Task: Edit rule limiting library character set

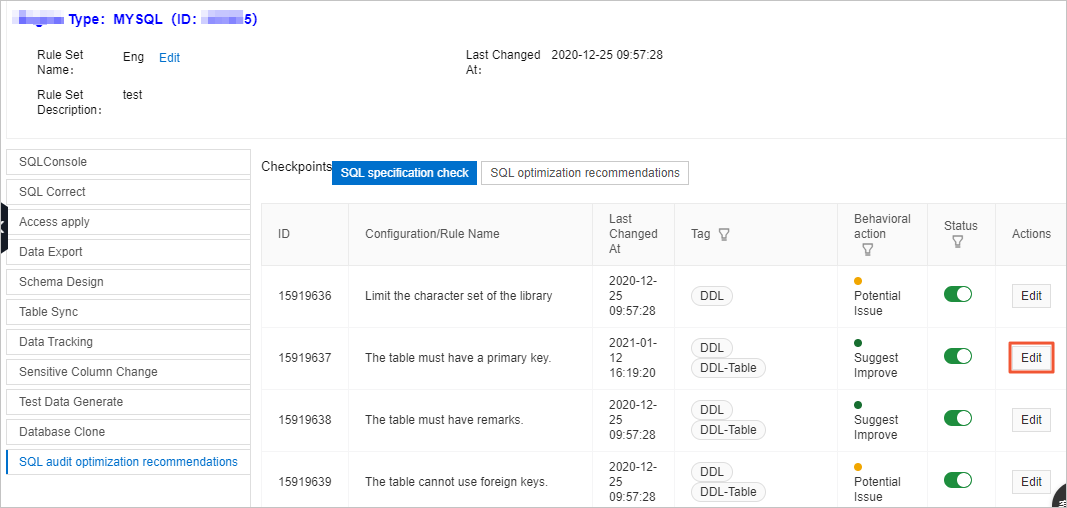Action: pyautogui.click(x=1031, y=296)
